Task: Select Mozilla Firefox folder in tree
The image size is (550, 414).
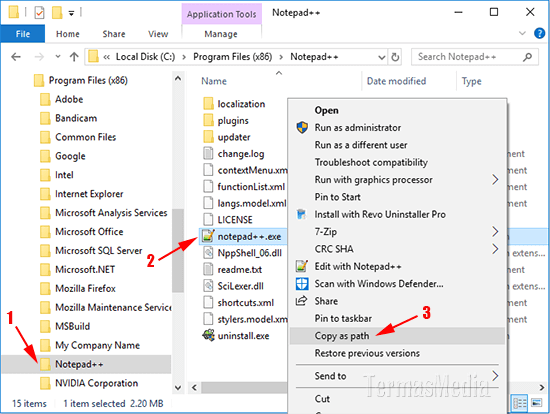Action: [x=85, y=288]
